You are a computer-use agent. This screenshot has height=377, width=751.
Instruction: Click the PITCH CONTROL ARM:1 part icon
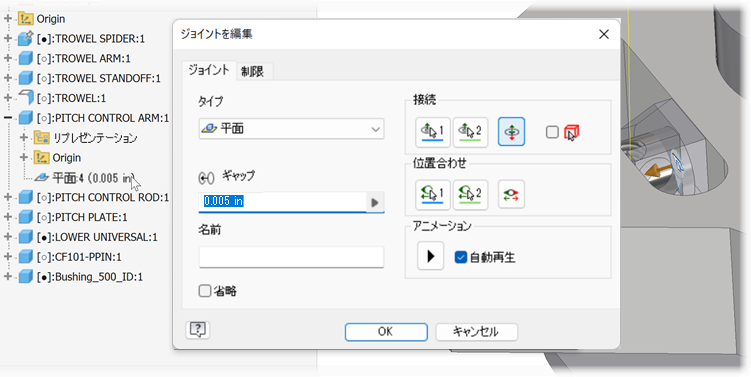[25, 118]
